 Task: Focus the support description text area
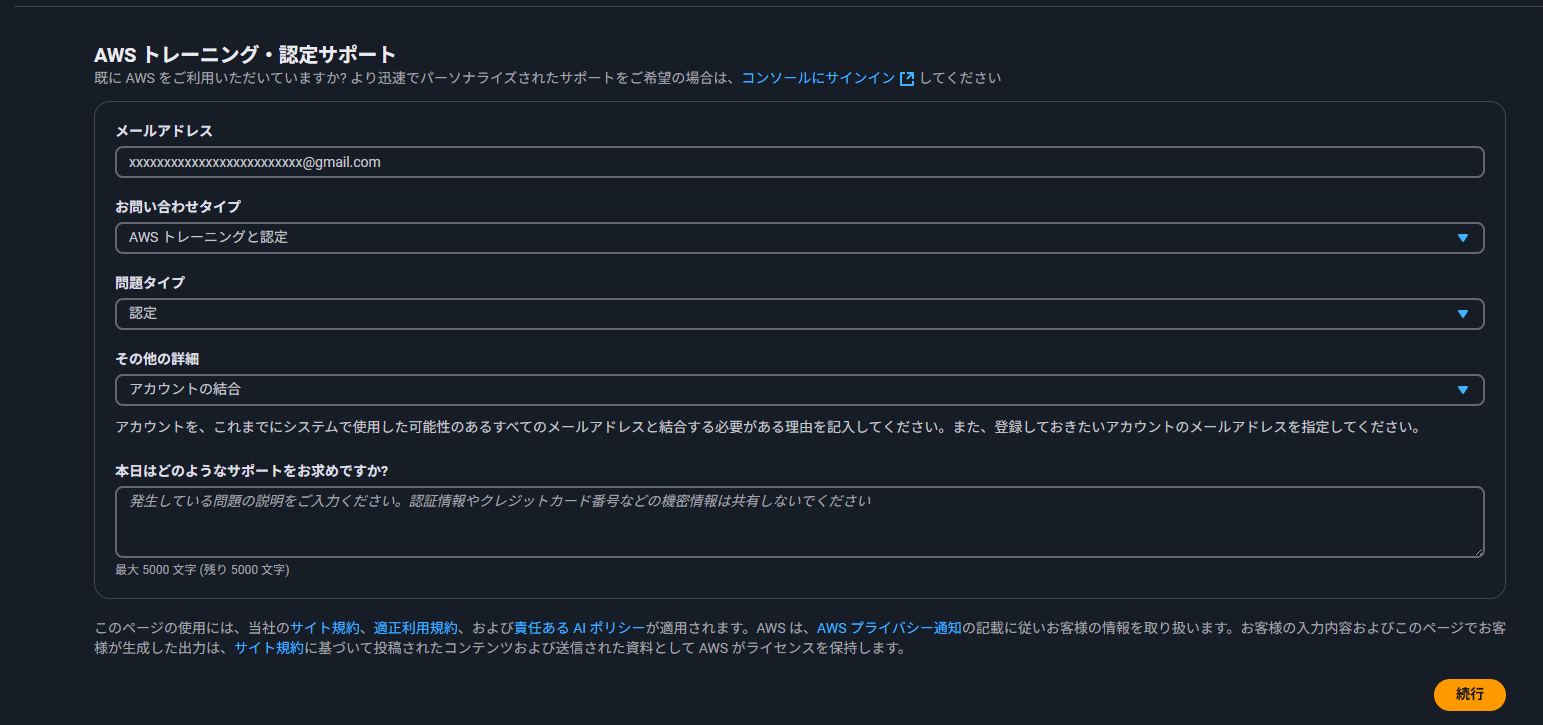799,520
